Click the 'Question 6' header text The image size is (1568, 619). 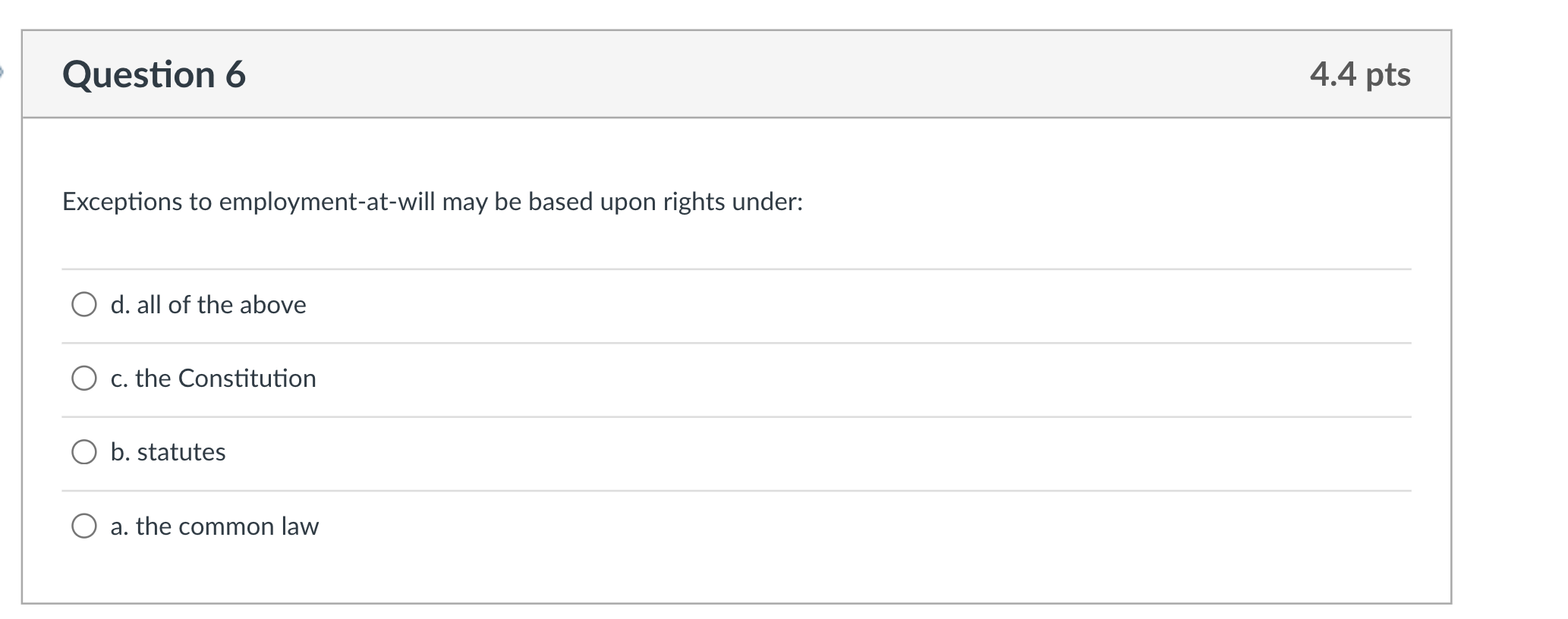pyautogui.click(x=154, y=75)
